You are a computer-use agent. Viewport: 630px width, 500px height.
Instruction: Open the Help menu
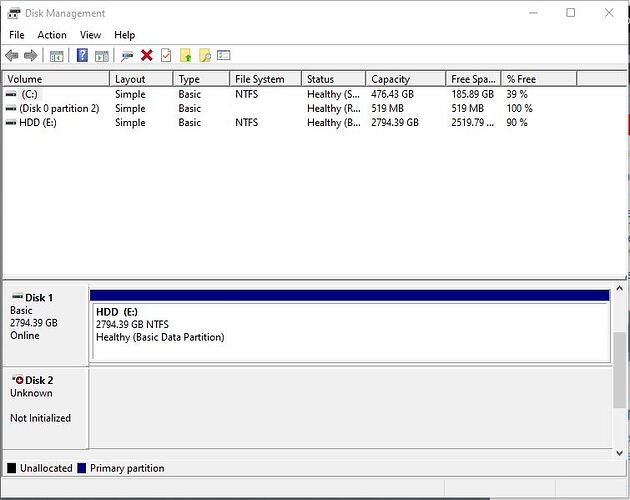pos(125,35)
